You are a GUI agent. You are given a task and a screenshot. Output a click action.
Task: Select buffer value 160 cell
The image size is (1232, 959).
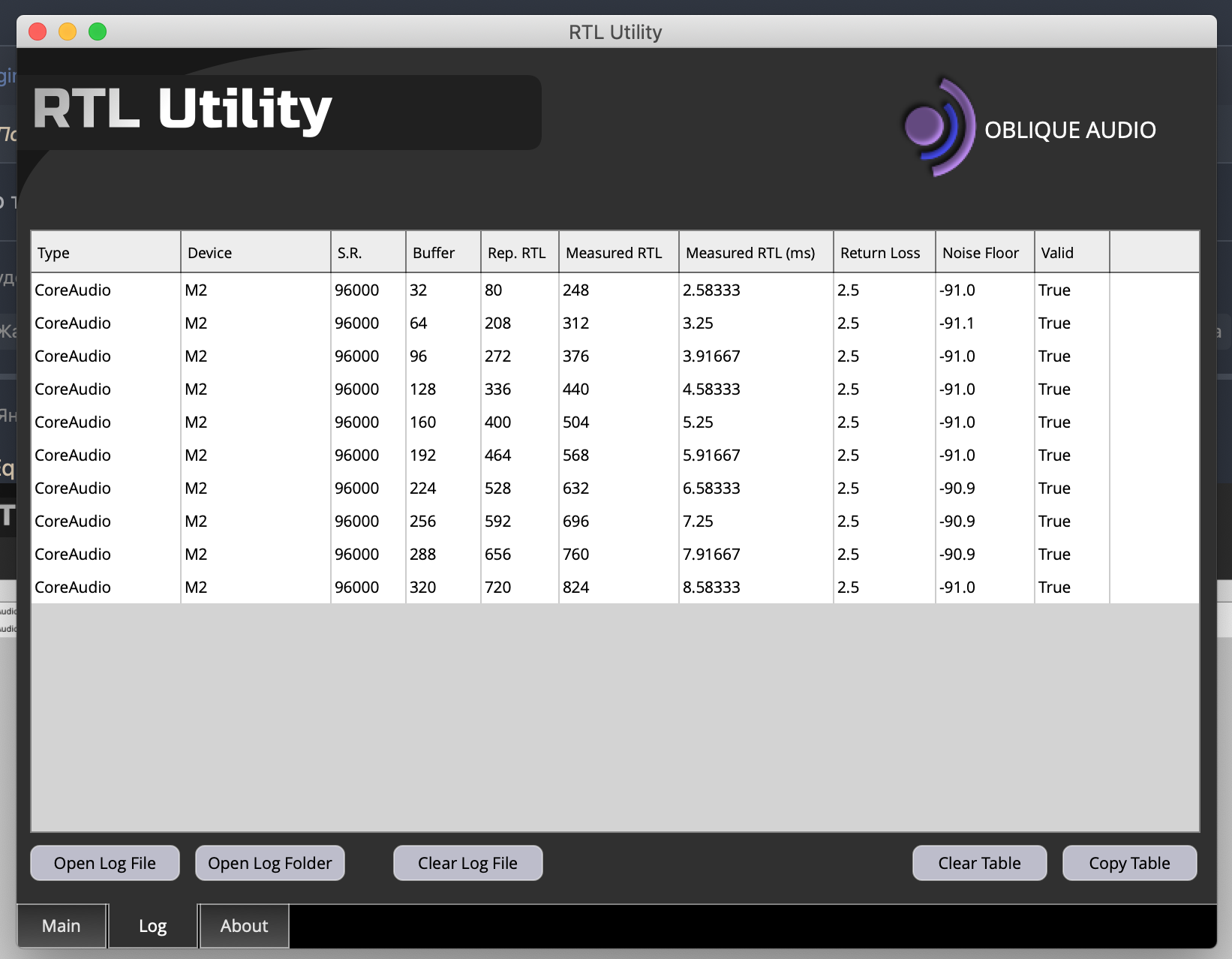point(443,422)
